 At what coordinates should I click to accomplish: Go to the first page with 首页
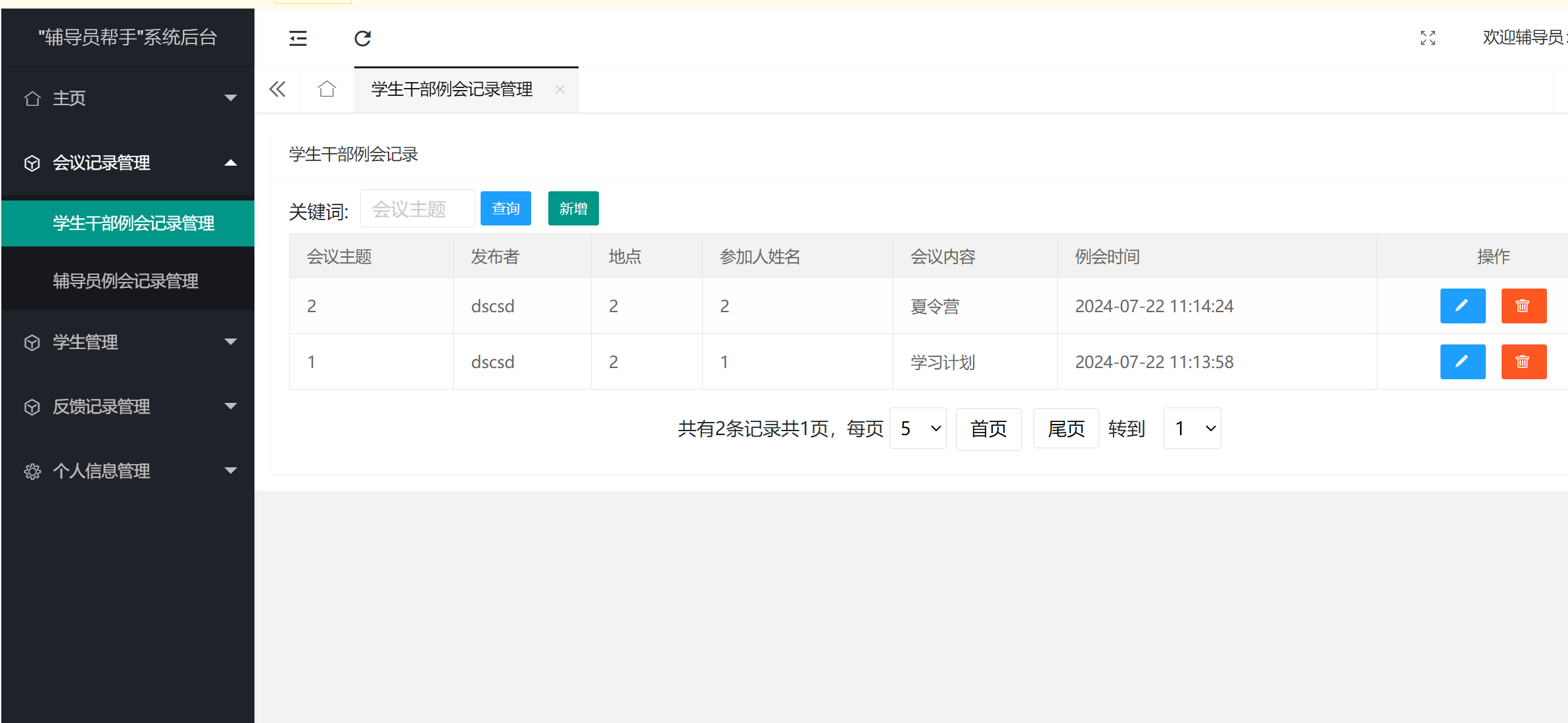tap(988, 429)
